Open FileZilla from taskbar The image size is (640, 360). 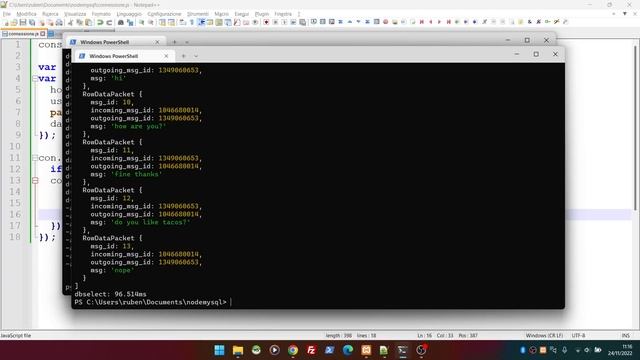click(x=311, y=350)
